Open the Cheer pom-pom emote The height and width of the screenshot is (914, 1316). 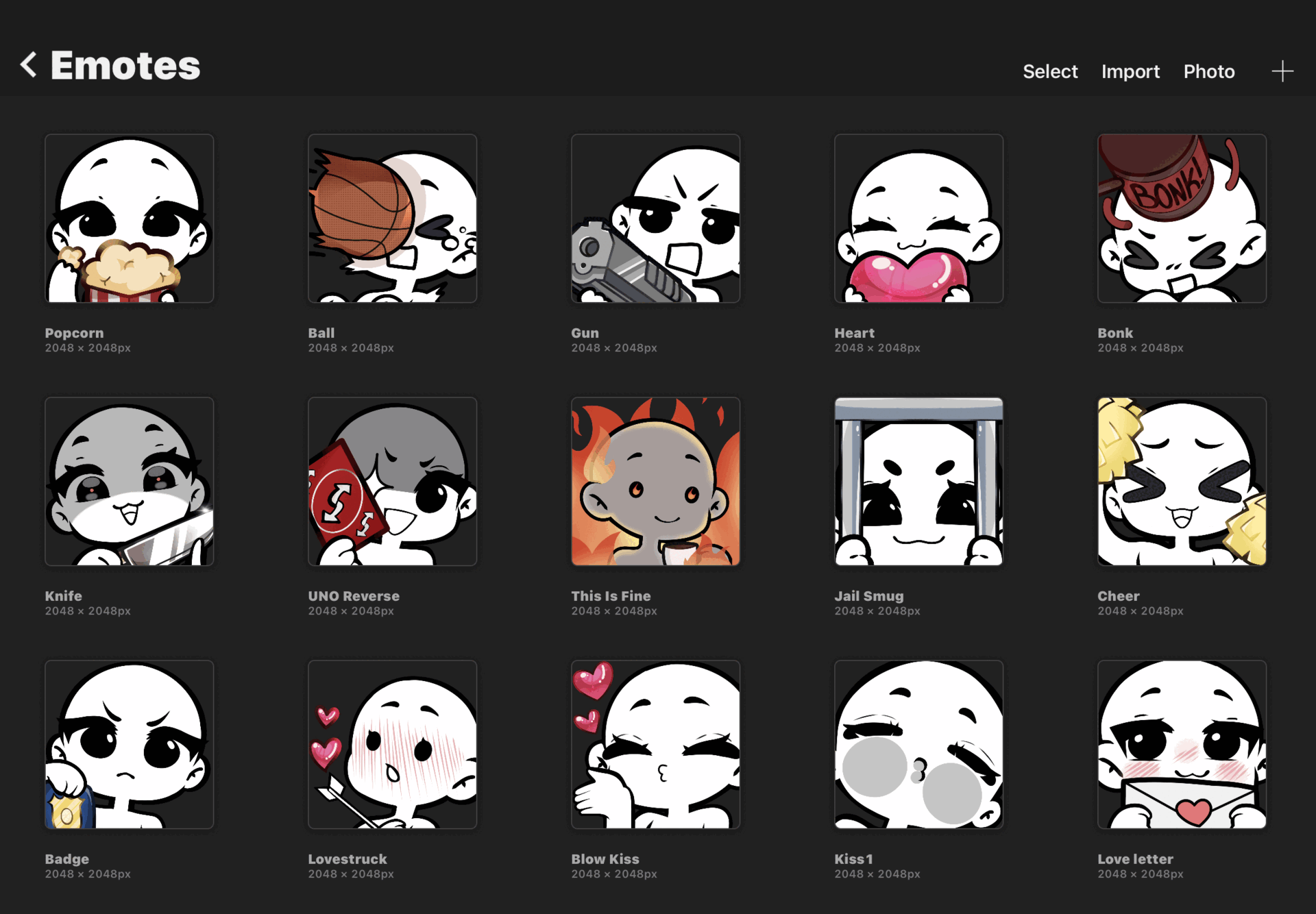click(x=1182, y=482)
